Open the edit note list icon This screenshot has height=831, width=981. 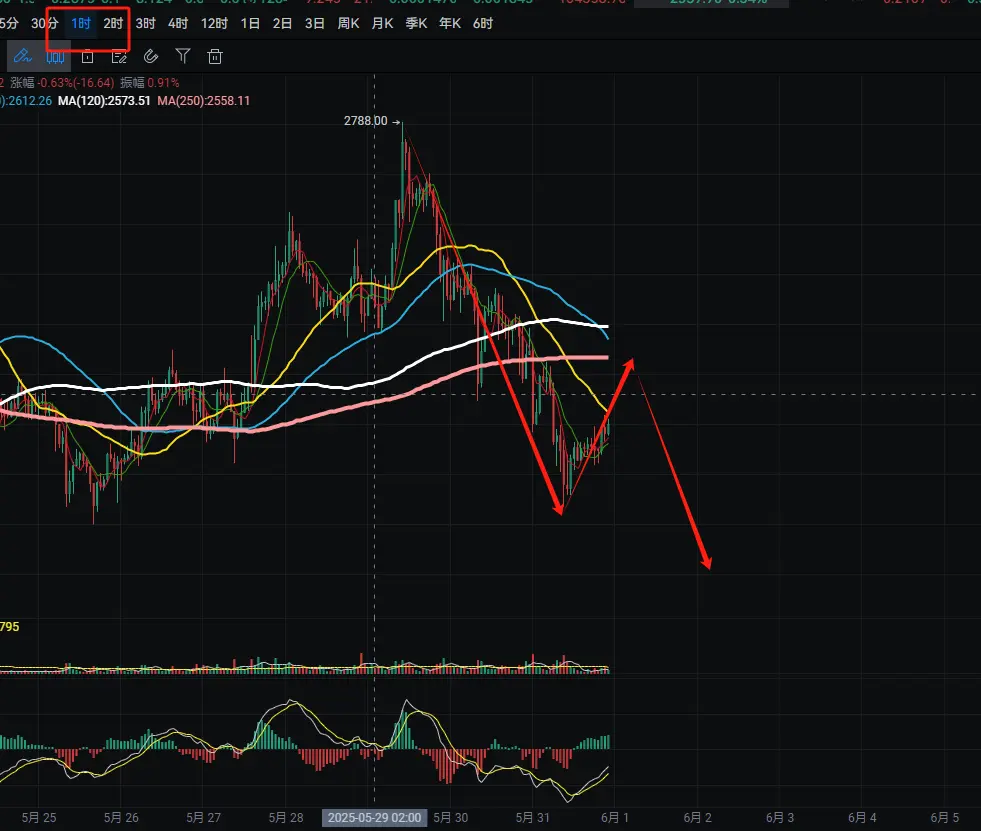[119, 57]
